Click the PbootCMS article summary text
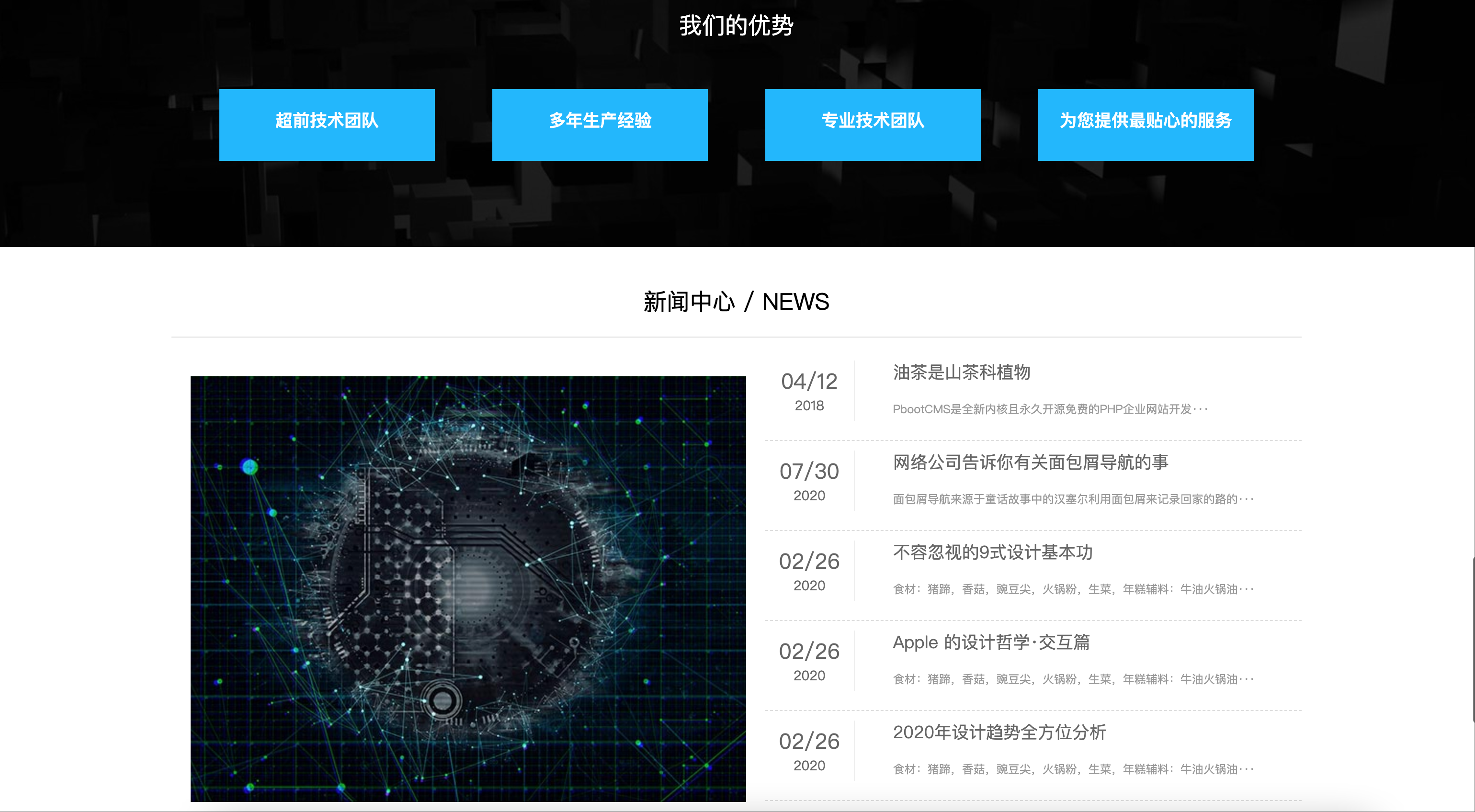 (1050, 409)
